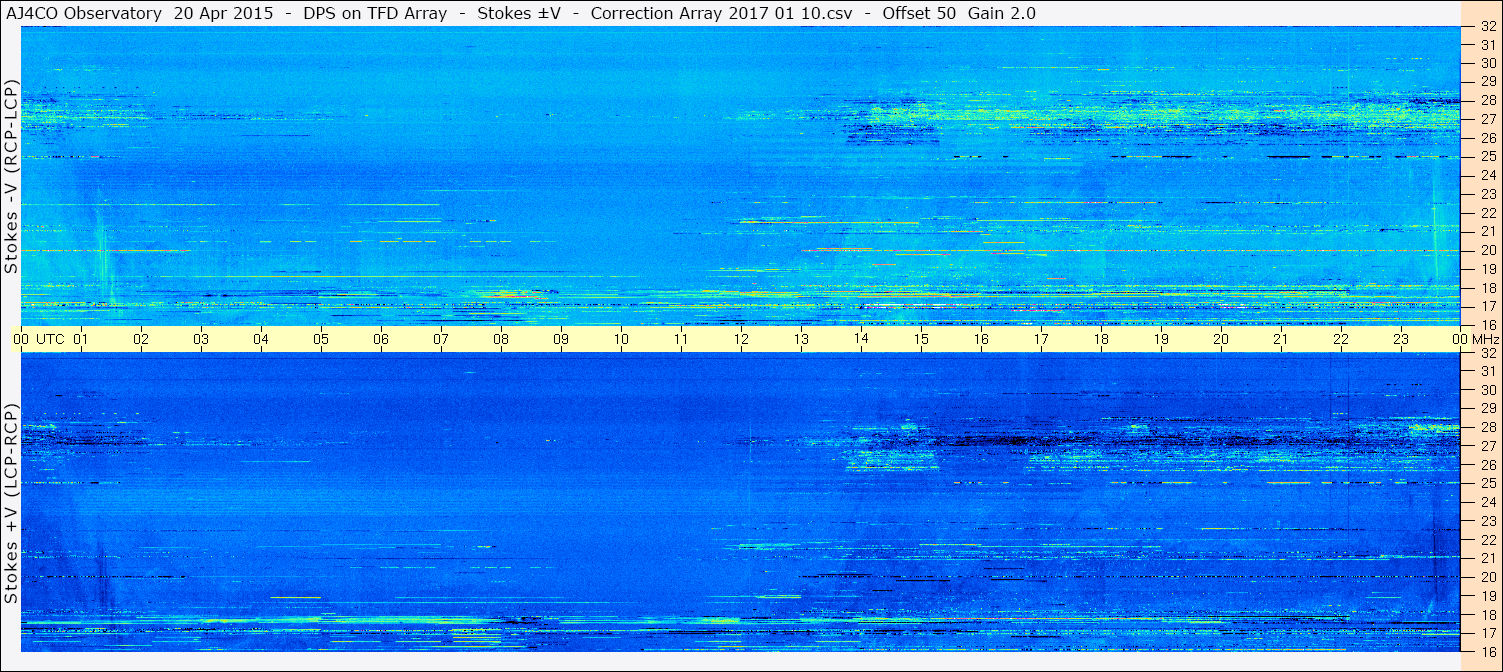Click 'DPS on TFD Array' header text
Image resolution: width=1503 pixels, height=672 pixels.
click(x=374, y=13)
